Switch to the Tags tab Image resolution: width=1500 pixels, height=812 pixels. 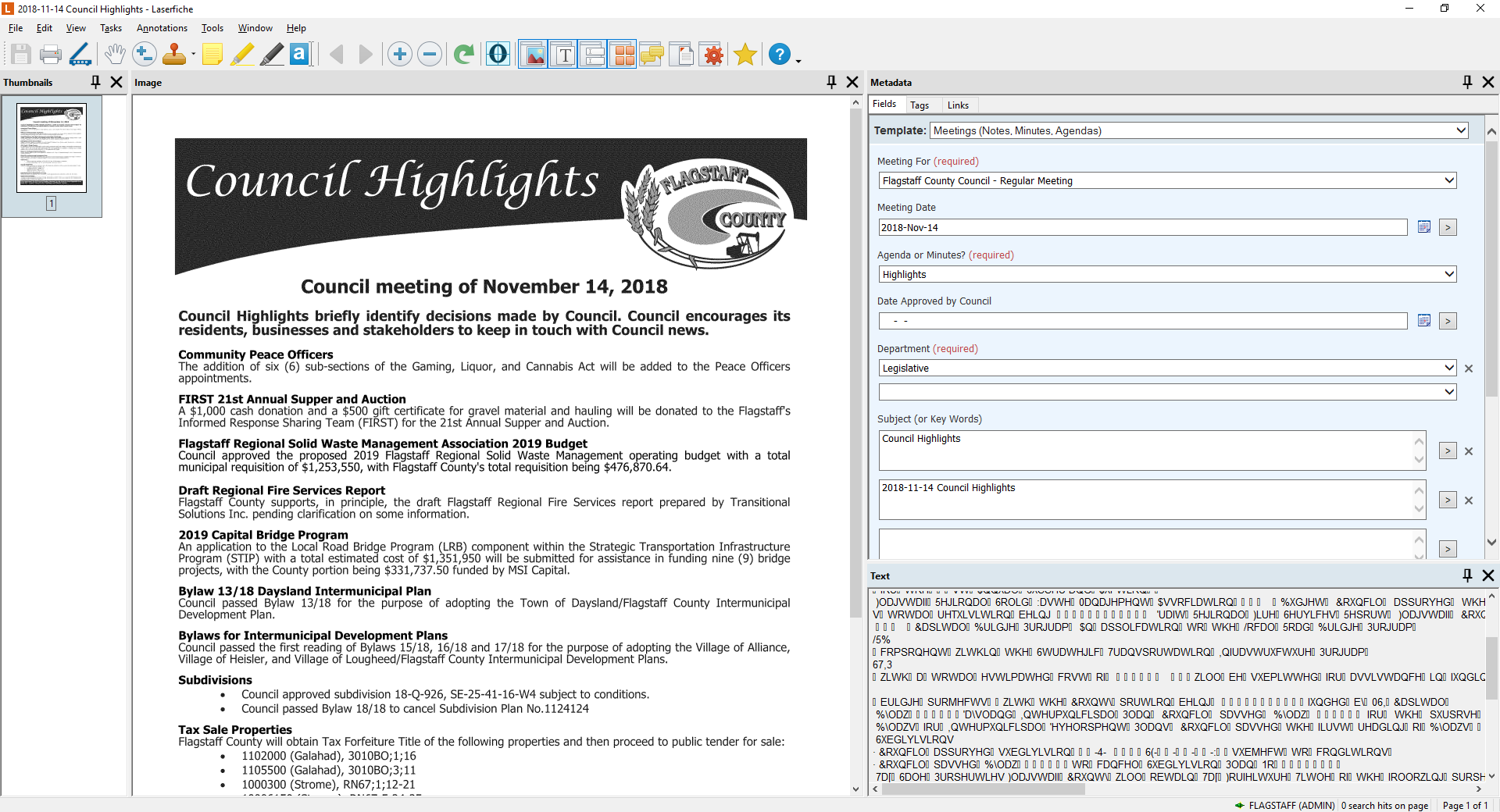point(920,105)
